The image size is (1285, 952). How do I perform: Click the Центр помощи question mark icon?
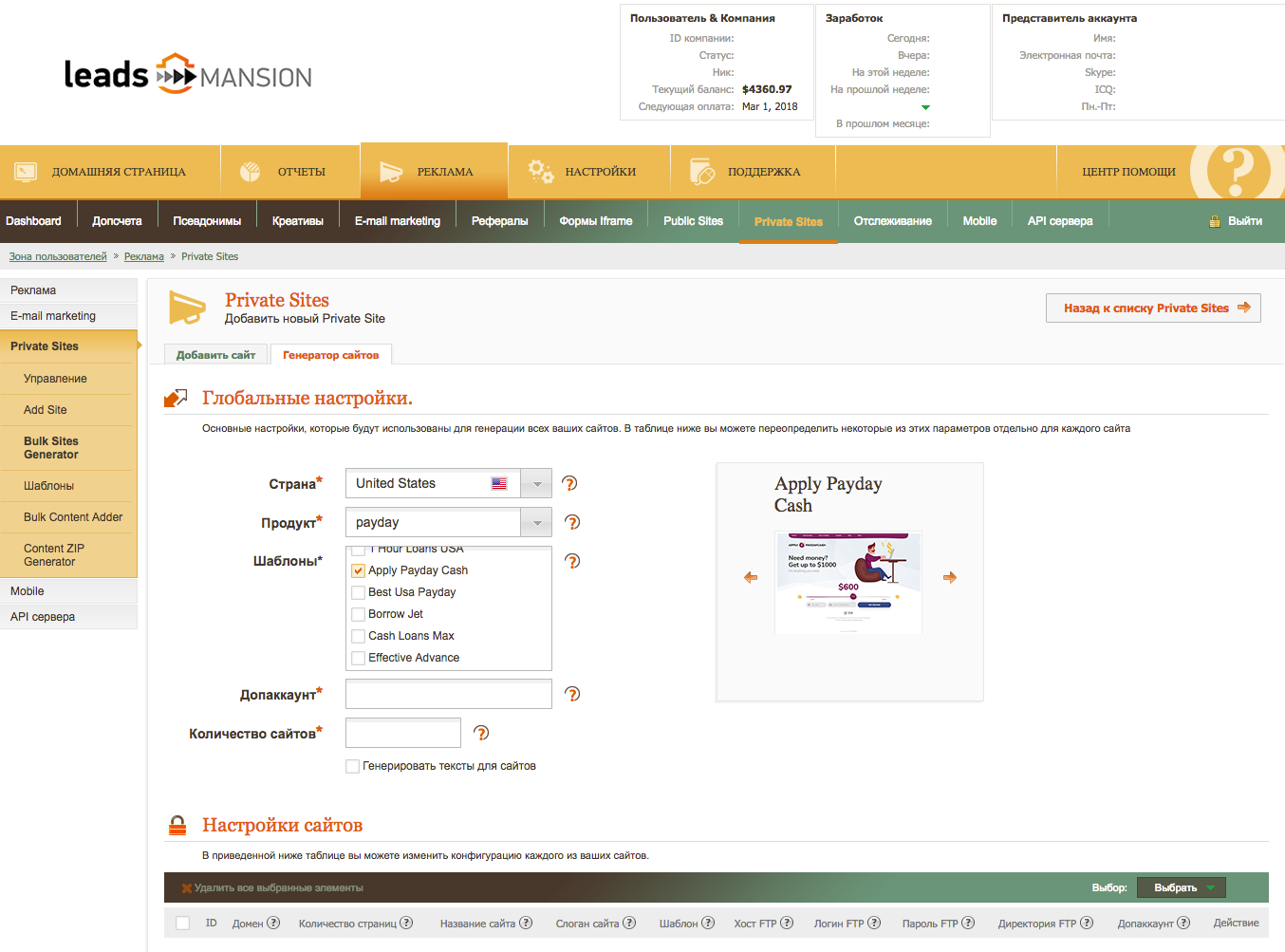point(1236,172)
